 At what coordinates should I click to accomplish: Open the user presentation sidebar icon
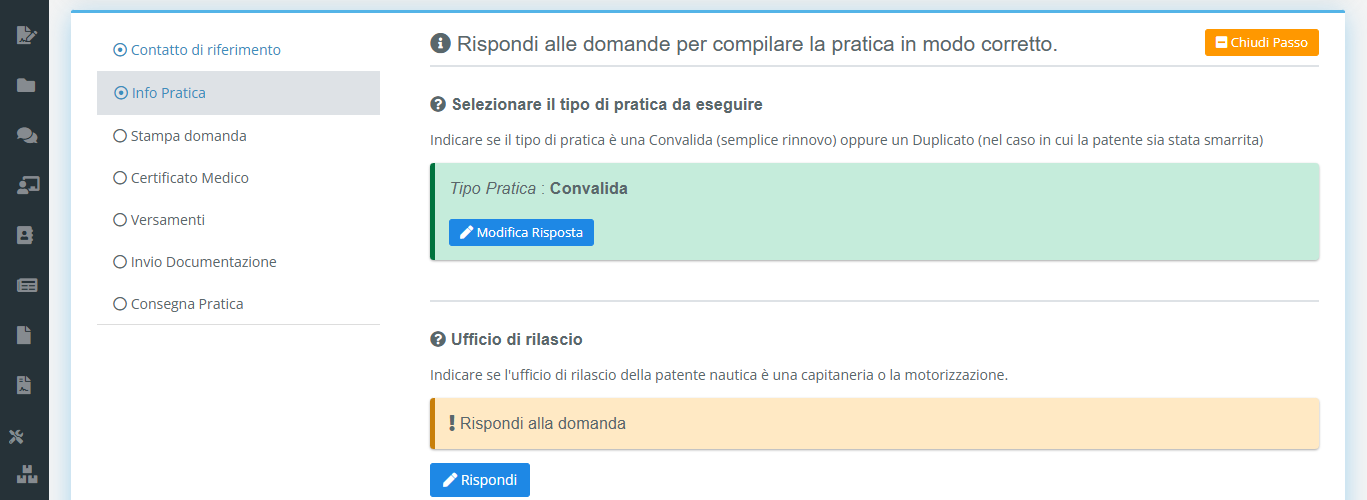[x=26, y=185]
